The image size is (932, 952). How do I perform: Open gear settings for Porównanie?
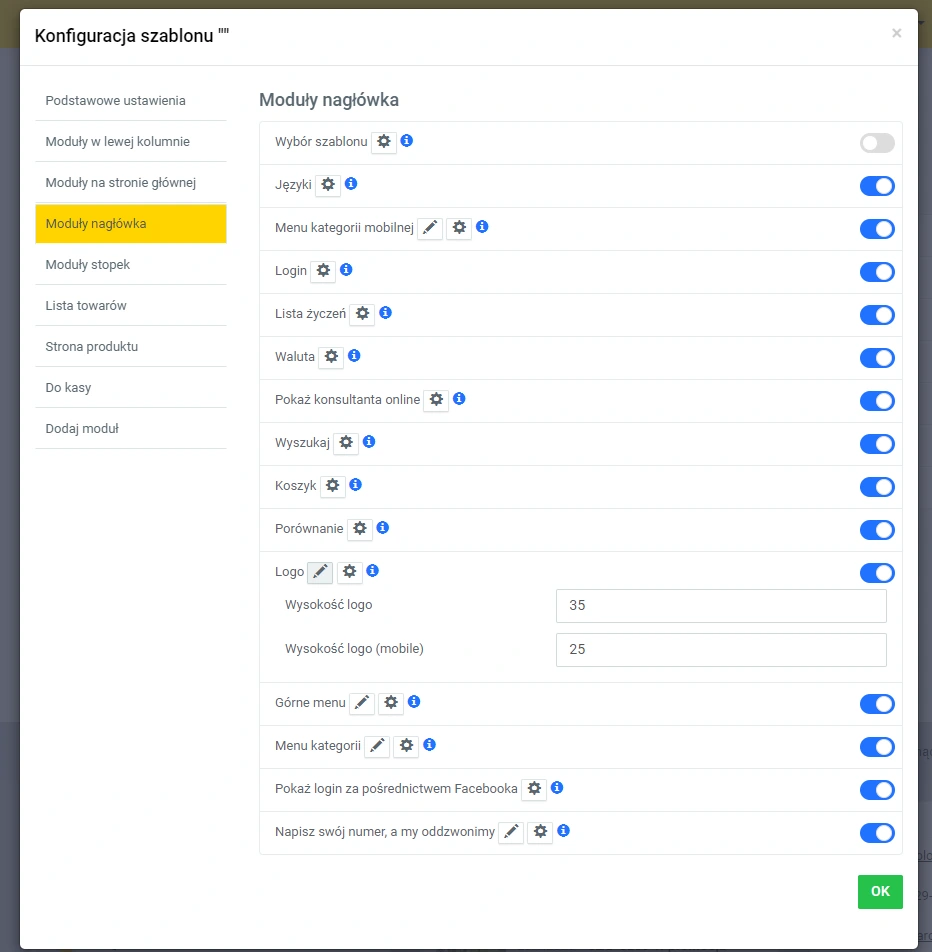pyautogui.click(x=360, y=529)
